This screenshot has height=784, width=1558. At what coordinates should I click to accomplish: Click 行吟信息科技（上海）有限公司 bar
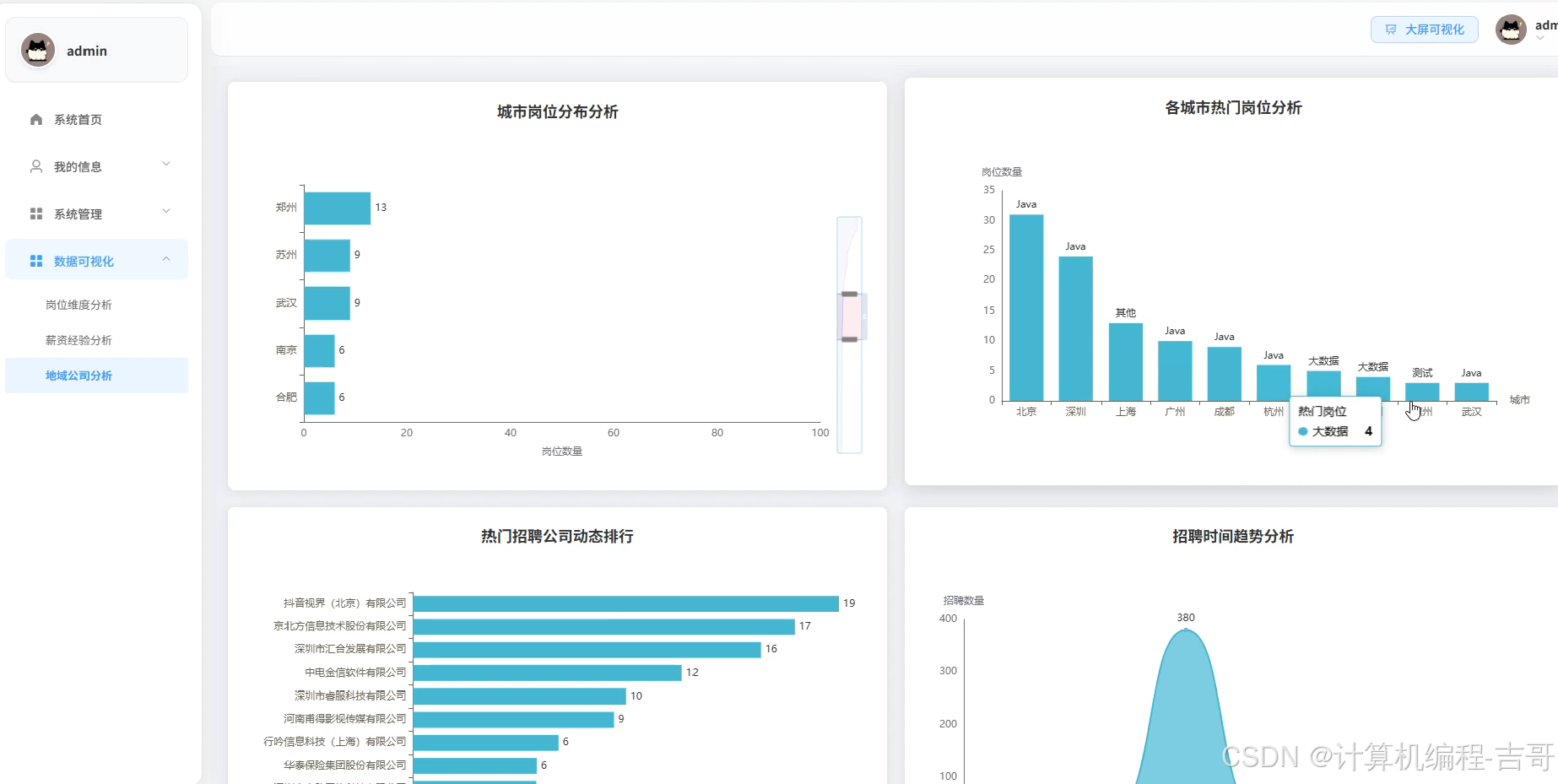click(485, 742)
